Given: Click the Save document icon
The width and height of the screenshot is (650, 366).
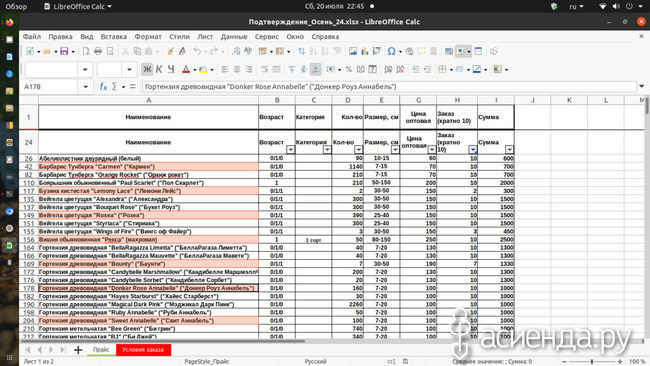Looking at the screenshot, I should coord(64,51).
